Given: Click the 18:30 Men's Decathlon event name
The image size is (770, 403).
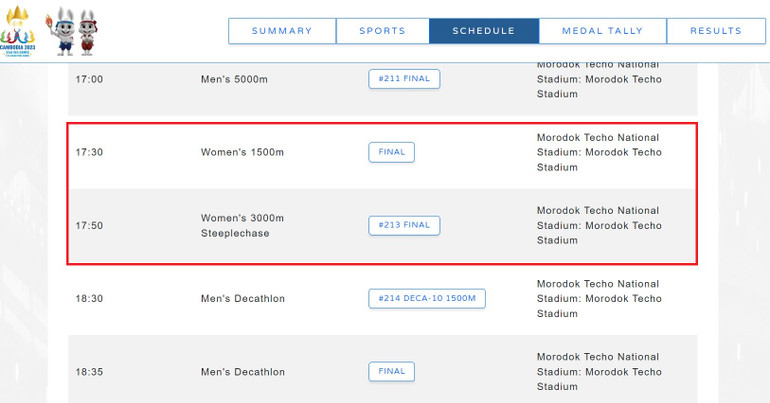Looking at the screenshot, I should (243, 298).
